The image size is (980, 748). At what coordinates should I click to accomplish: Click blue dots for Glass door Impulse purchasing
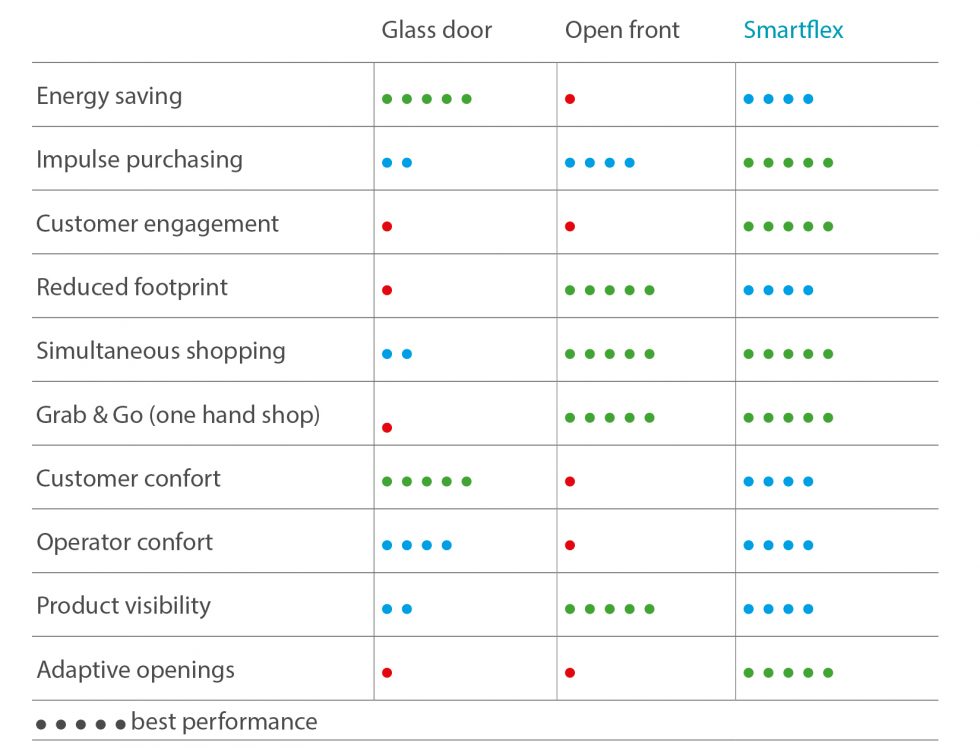pos(397,162)
